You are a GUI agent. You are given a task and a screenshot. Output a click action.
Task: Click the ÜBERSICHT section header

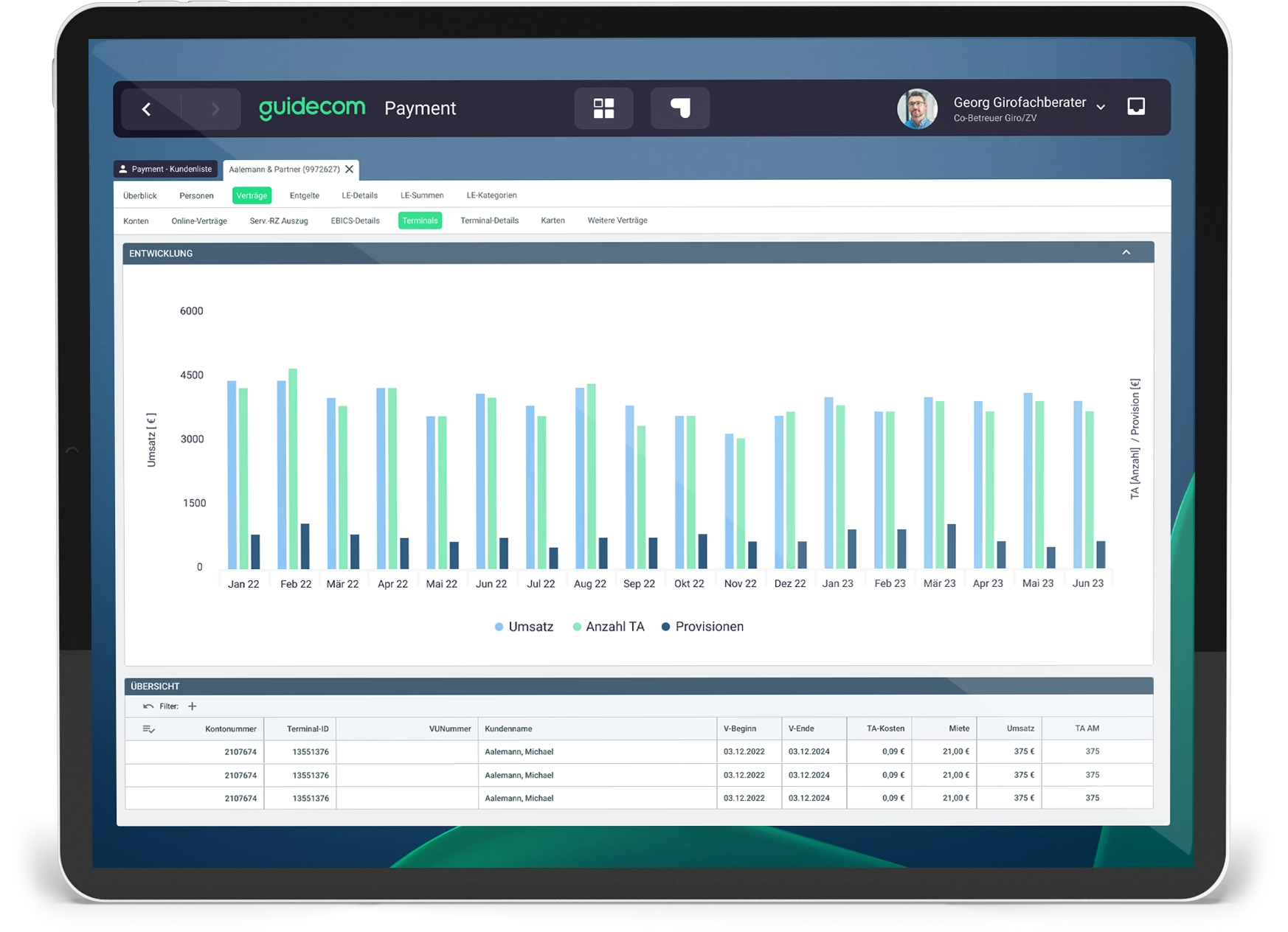[x=639, y=686]
